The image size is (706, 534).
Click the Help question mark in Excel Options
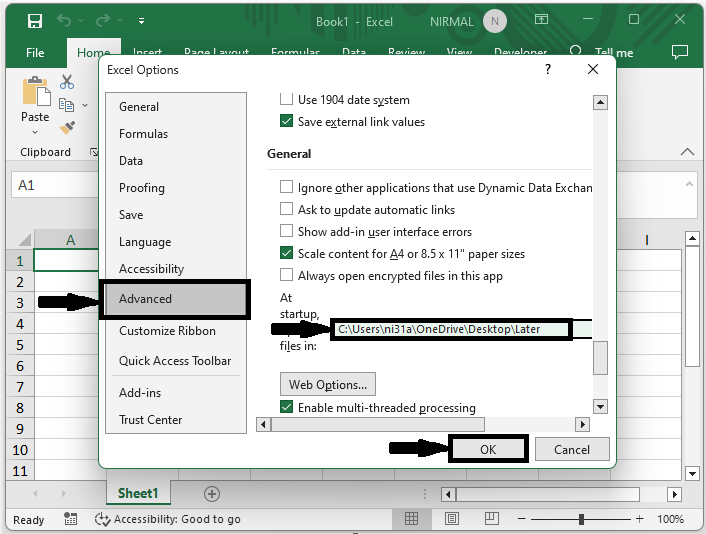coord(547,70)
